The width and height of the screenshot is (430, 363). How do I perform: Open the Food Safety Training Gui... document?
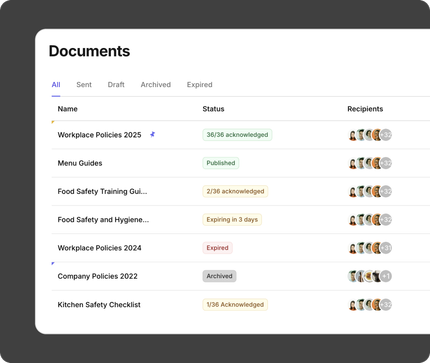(x=102, y=191)
